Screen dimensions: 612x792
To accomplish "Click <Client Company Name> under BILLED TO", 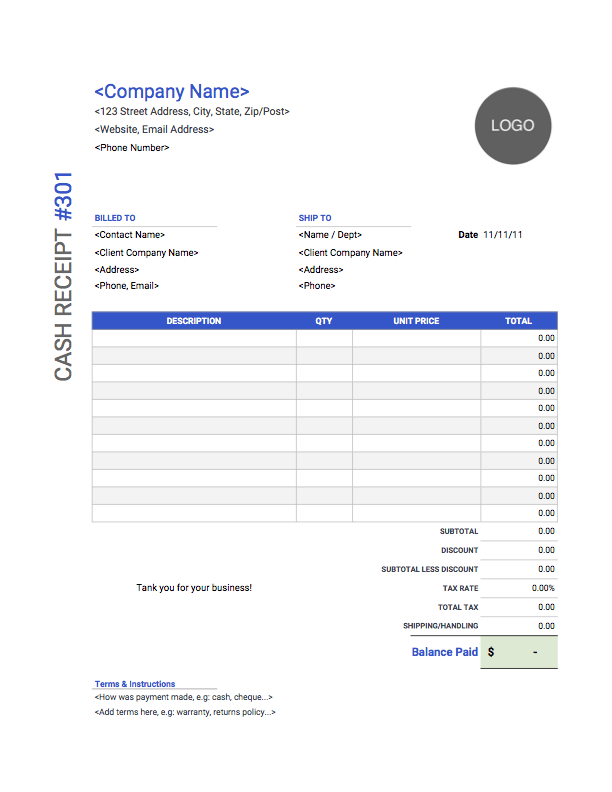I will pos(146,253).
